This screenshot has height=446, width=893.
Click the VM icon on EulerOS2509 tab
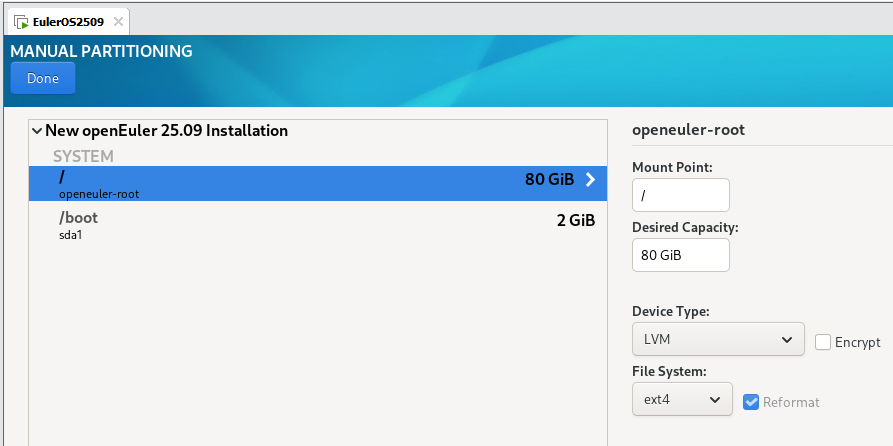point(22,23)
